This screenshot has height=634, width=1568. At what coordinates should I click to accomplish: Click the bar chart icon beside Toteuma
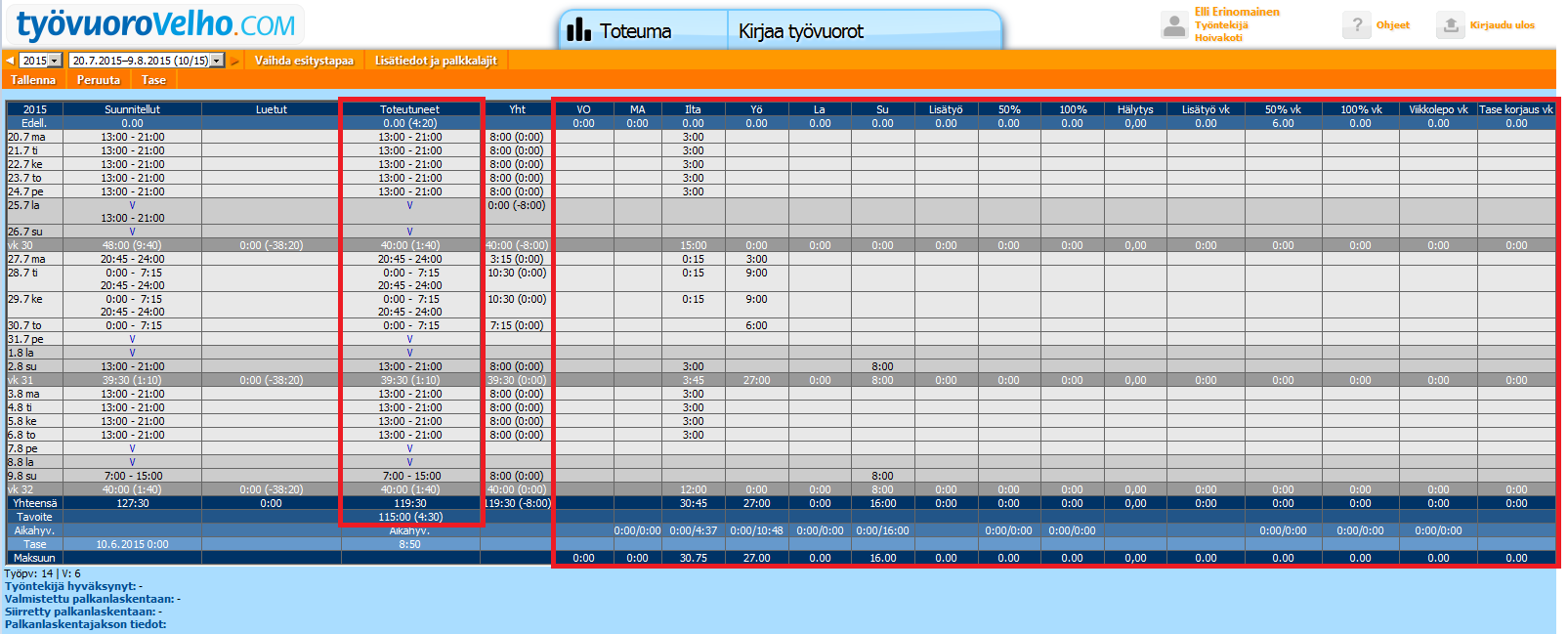(x=579, y=29)
